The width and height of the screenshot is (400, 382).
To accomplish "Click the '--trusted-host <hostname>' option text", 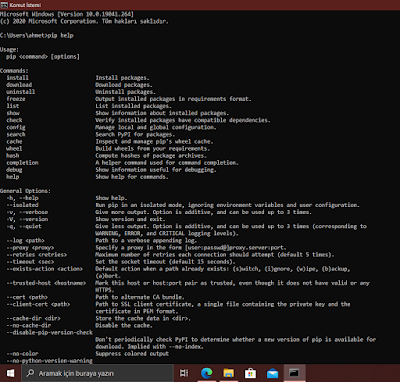I will tap(46, 283).
